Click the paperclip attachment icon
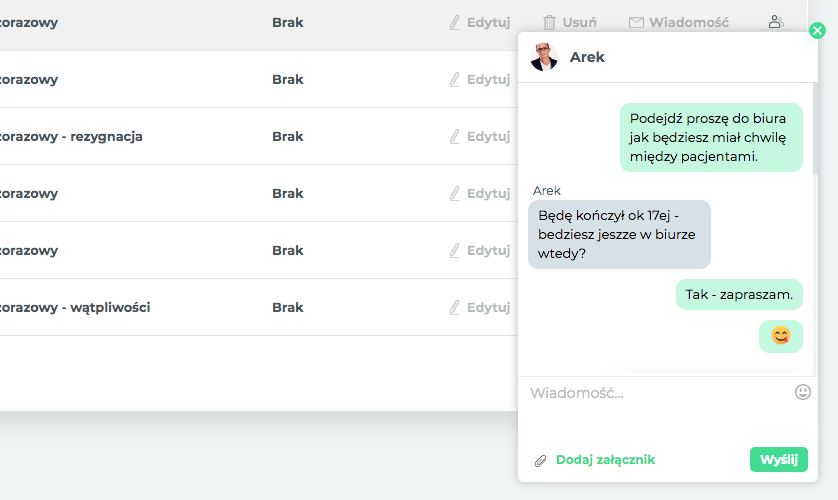Screen dimensions: 838x500 click(540, 460)
